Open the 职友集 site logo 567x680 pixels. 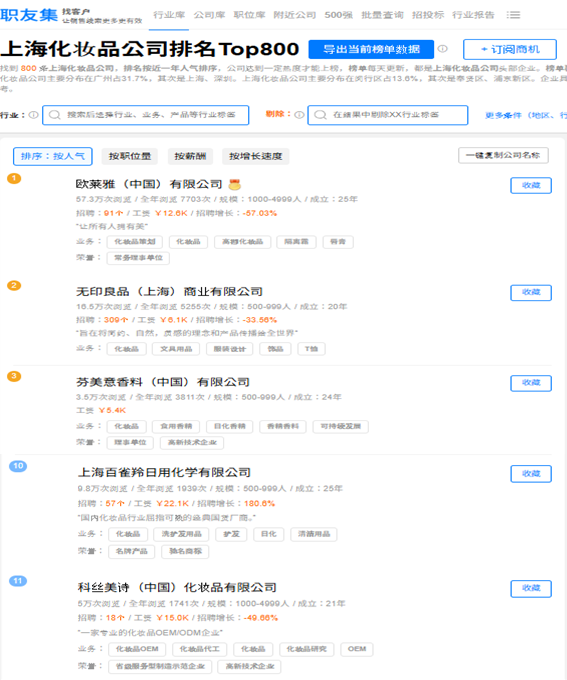coord(29,15)
